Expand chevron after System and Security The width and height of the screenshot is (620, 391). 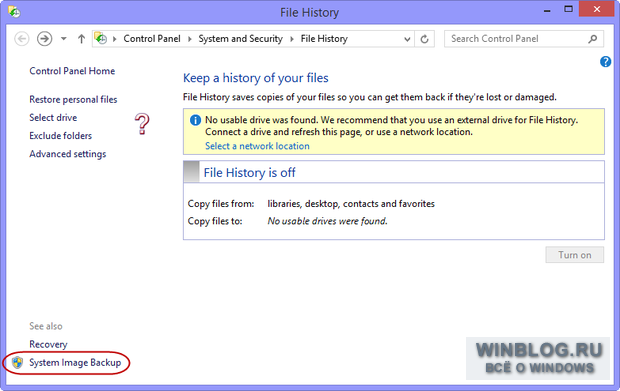[x=292, y=39]
